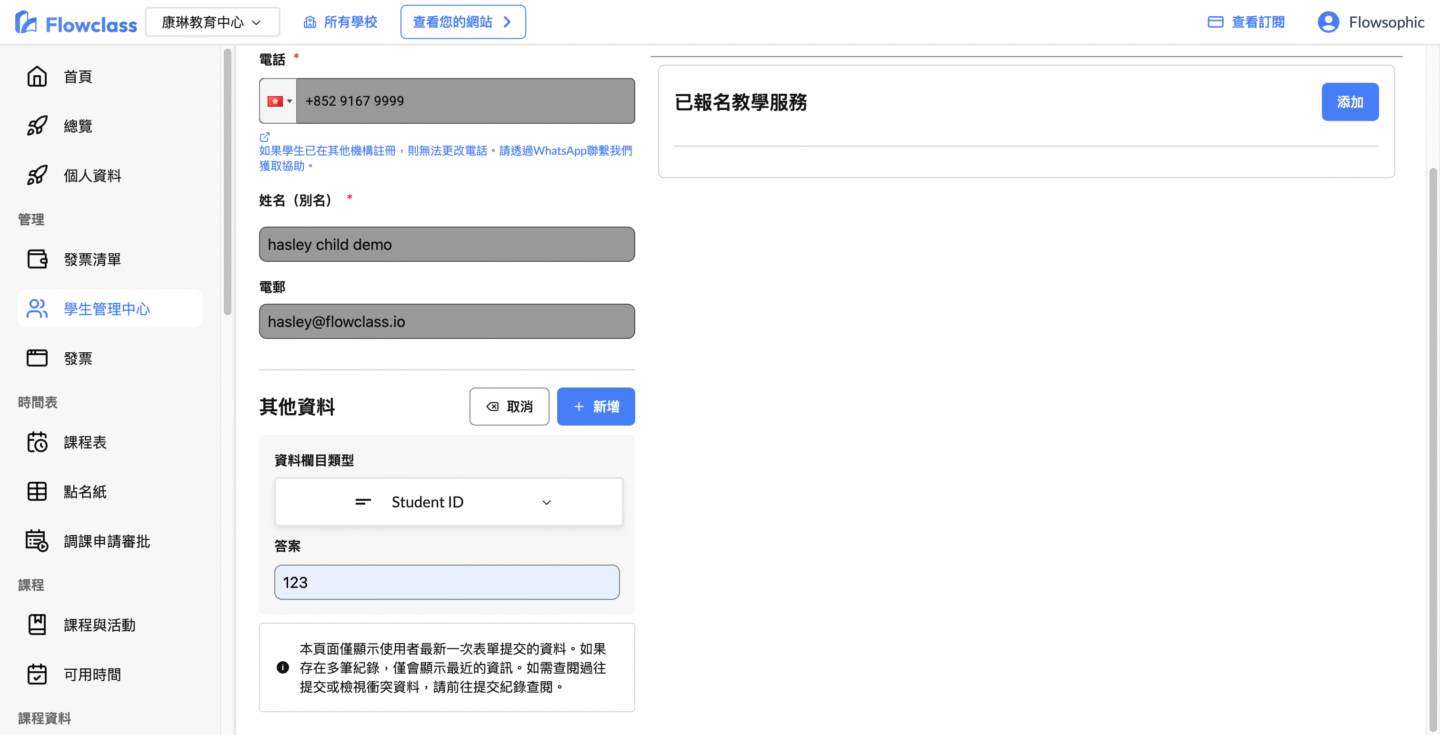The height and width of the screenshot is (735, 1440).
Task: Click the 調課申請審批 calendar icon
Action: pos(37,541)
